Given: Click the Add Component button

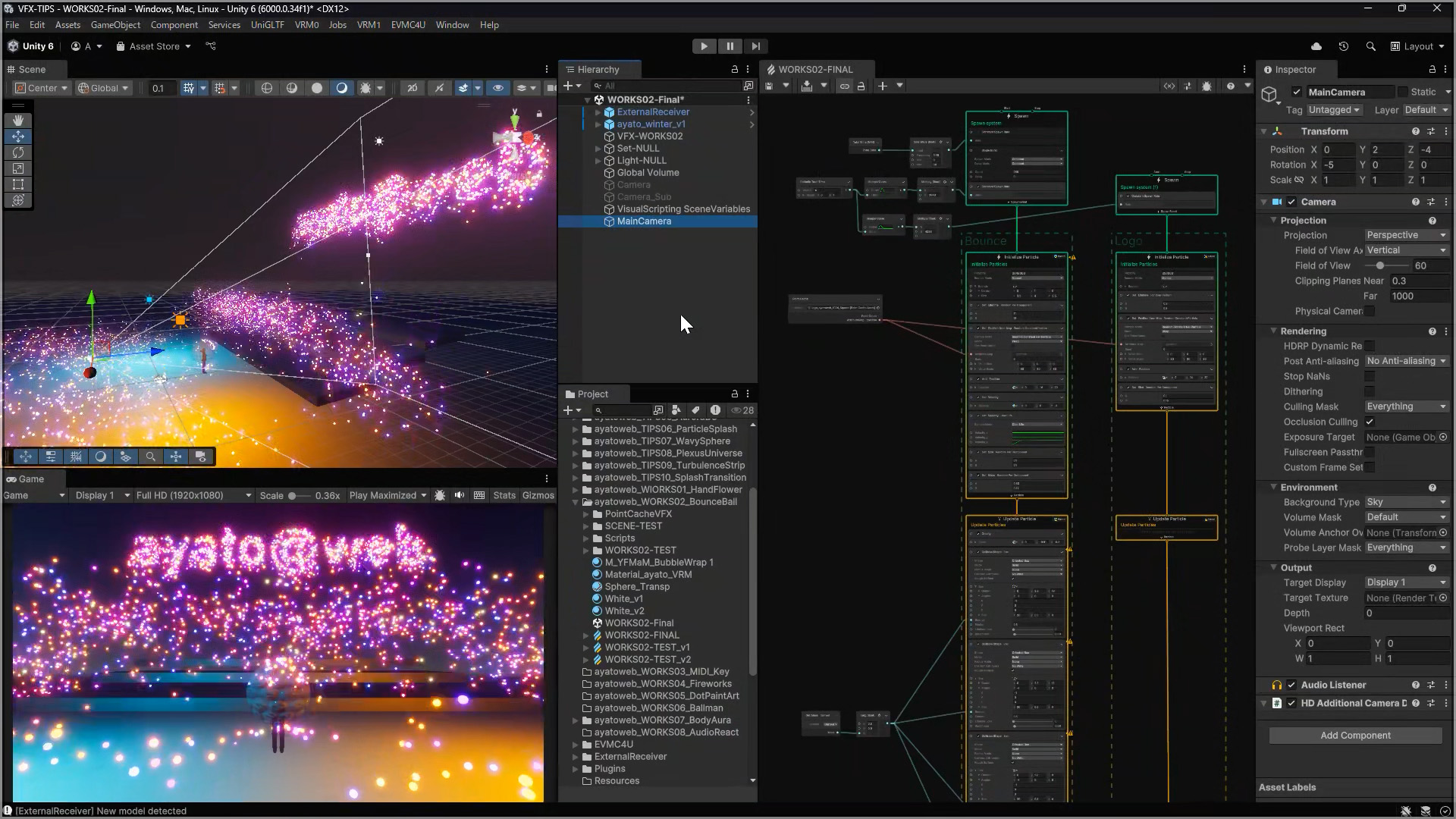Looking at the screenshot, I should (x=1355, y=736).
